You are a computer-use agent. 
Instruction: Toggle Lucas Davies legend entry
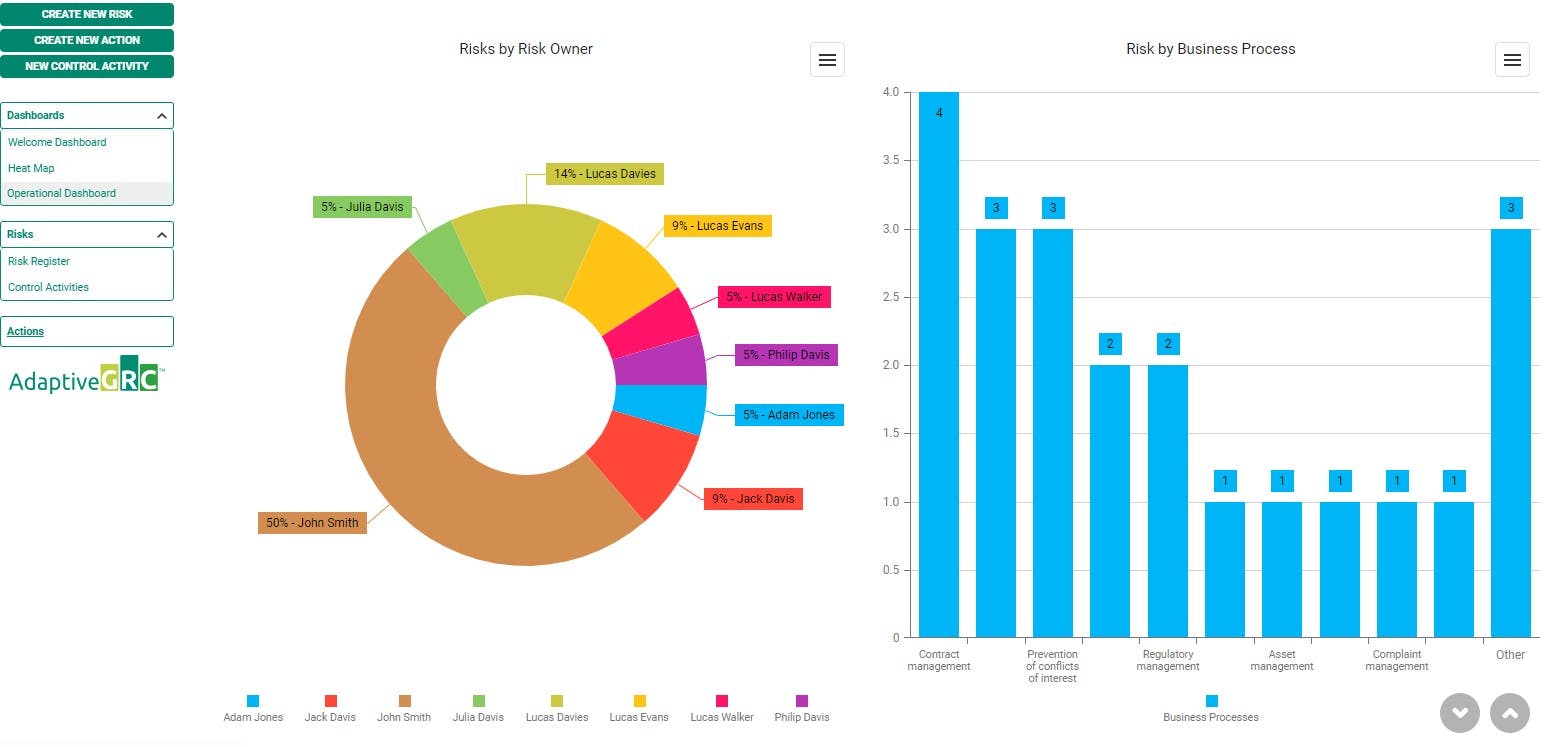point(557,708)
